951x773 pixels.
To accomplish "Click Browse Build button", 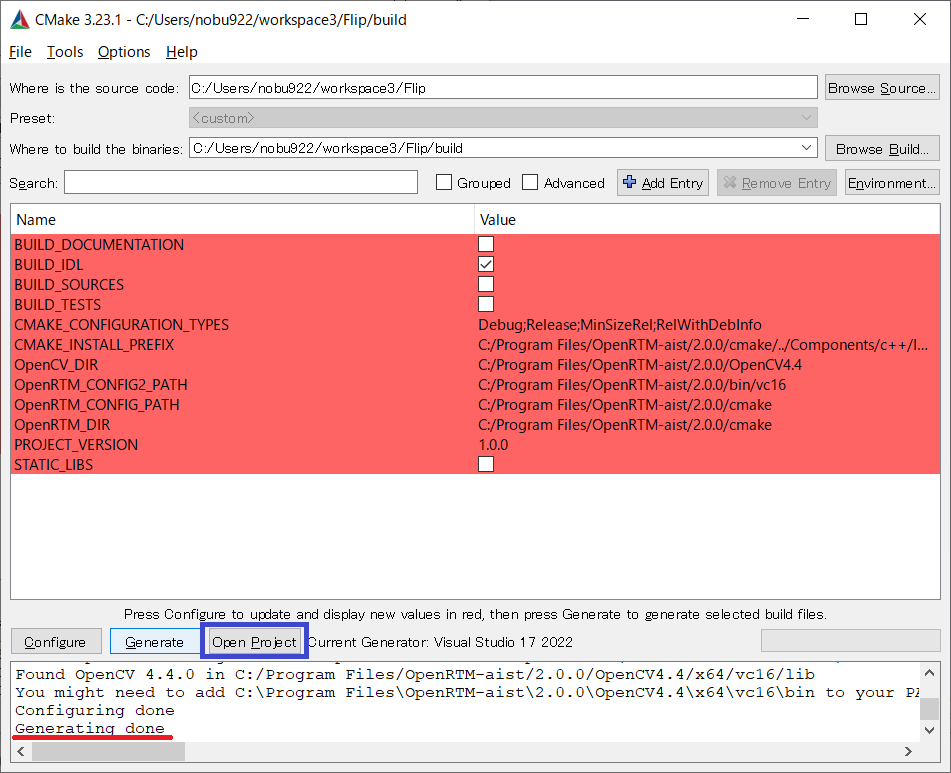I will 882,149.
